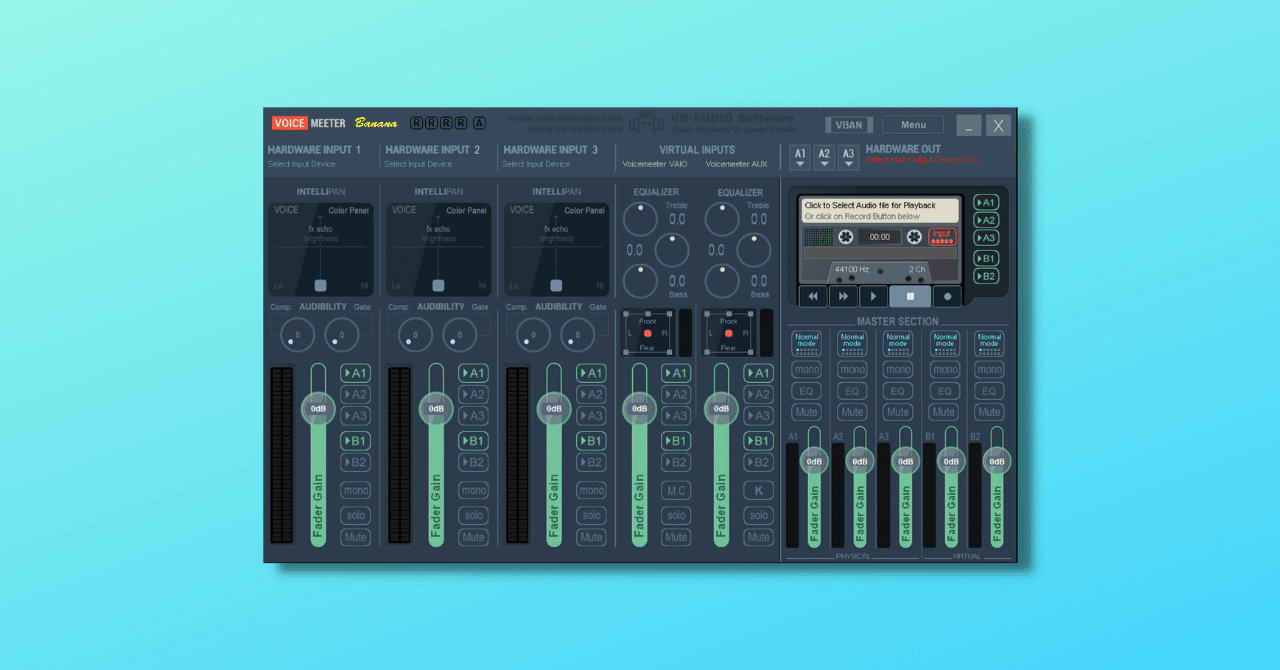Click the Fader Gain slider knob on Voicemeeter VAIO
This screenshot has width=1280, height=670.
[638, 408]
